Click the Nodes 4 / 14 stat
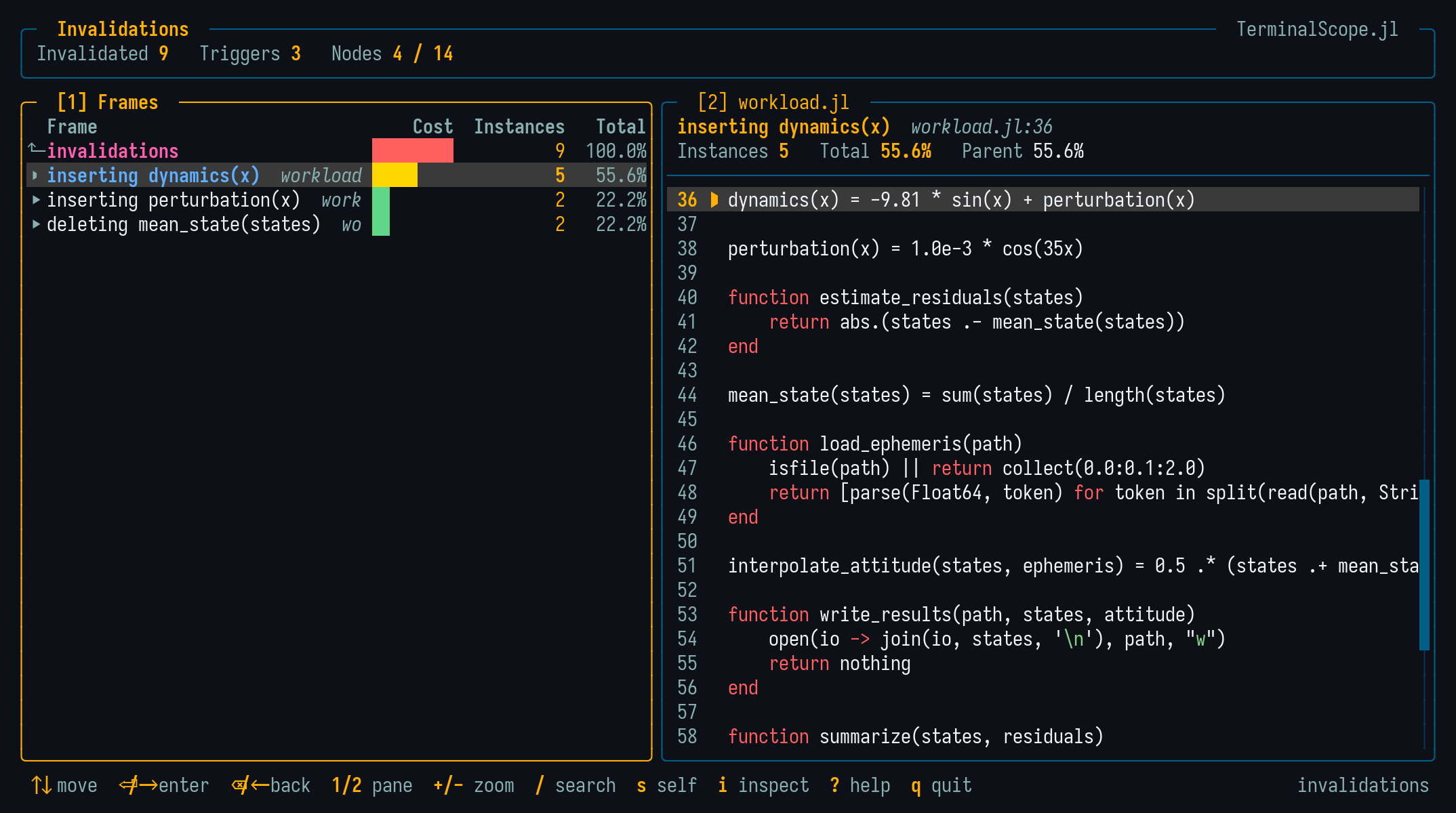 (392, 54)
